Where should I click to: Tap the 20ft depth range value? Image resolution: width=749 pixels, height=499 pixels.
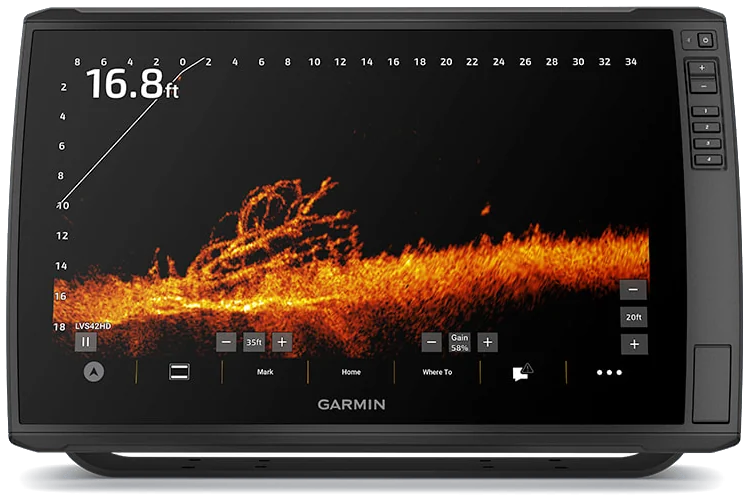pyautogui.click(x=634, y=317)
